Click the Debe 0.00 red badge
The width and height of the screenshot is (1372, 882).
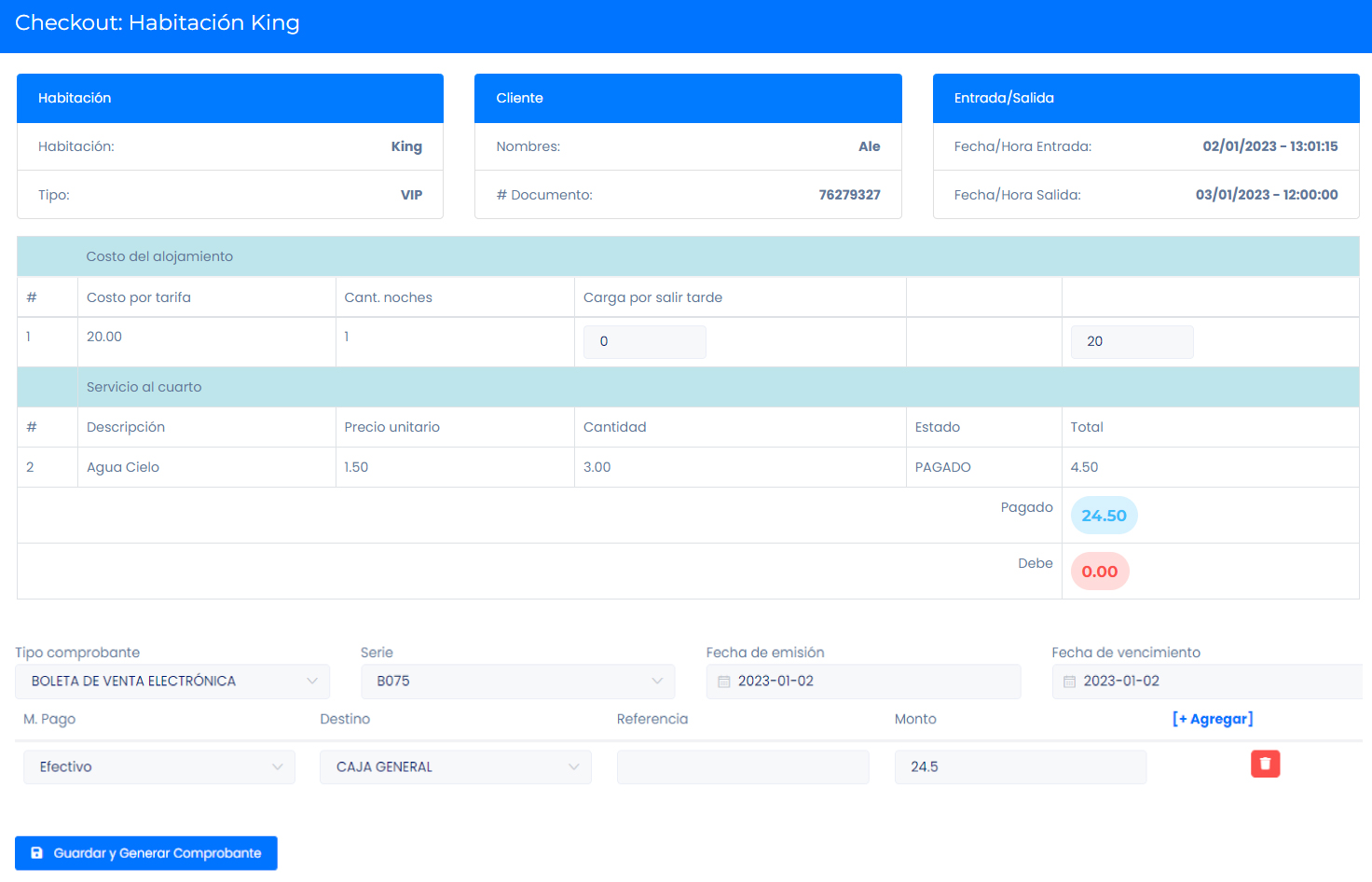coord(1100,572)
